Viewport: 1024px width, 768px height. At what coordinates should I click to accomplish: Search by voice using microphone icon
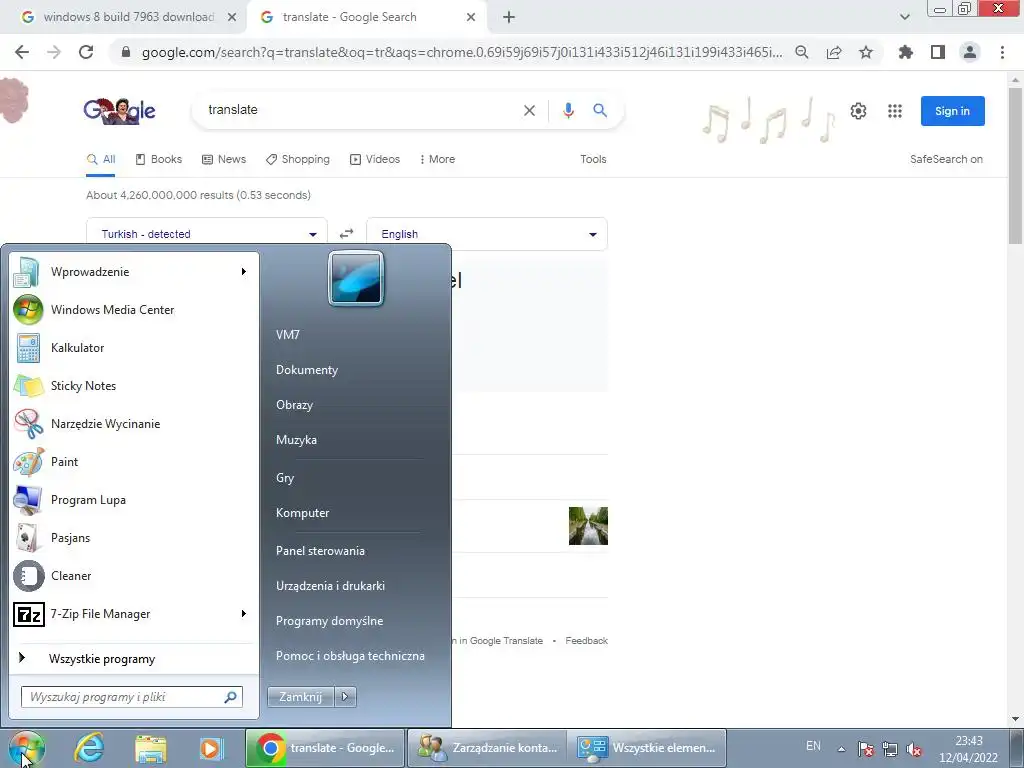tap(568, 110)
